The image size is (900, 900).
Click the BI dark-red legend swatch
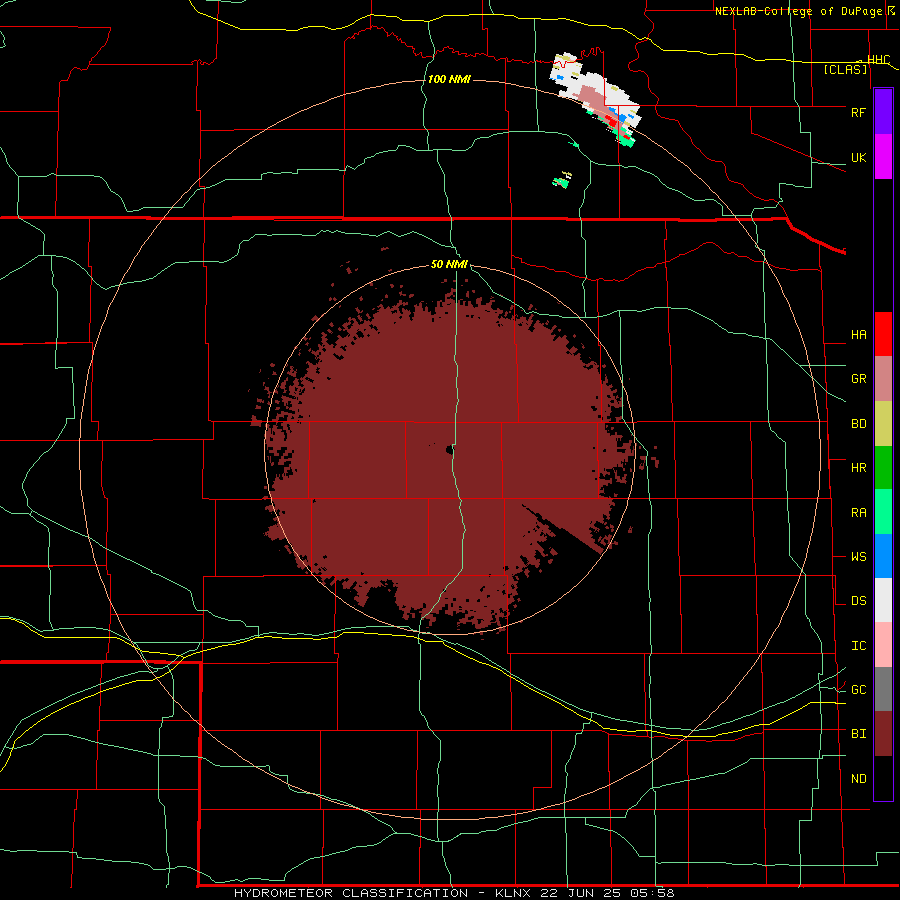(x=883, y=734)
